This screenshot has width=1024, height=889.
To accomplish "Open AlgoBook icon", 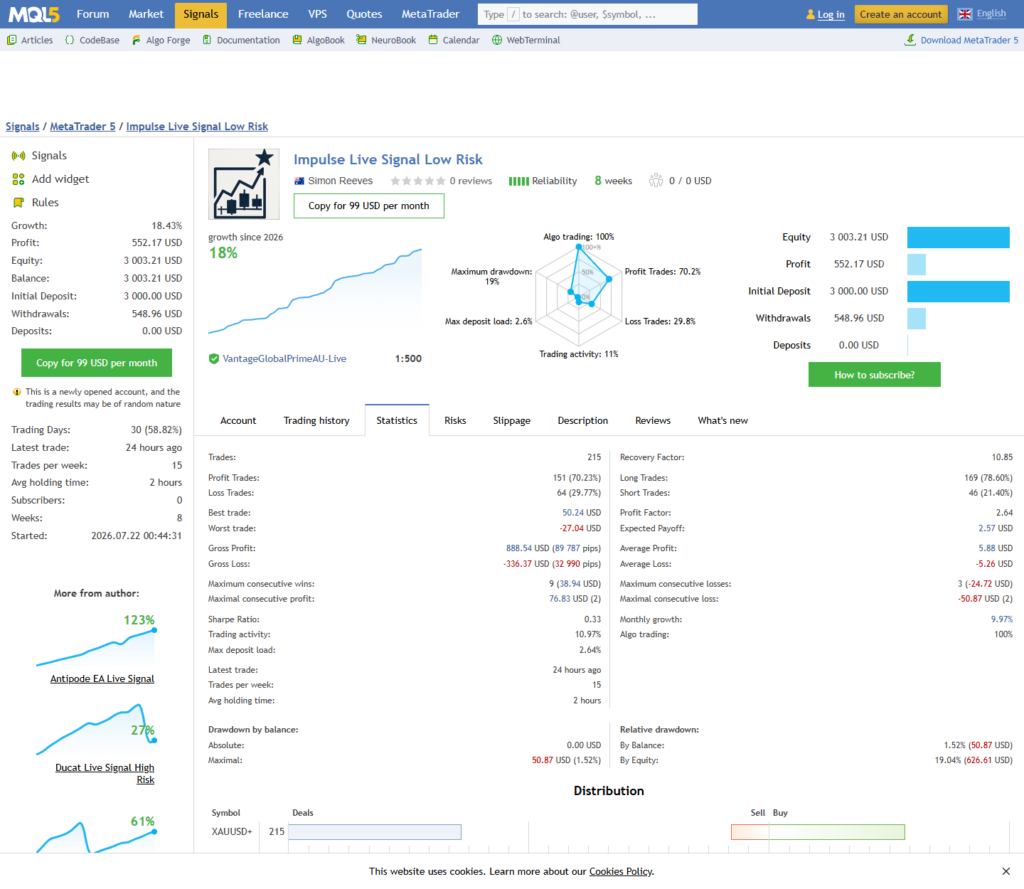I will [297, 40].
